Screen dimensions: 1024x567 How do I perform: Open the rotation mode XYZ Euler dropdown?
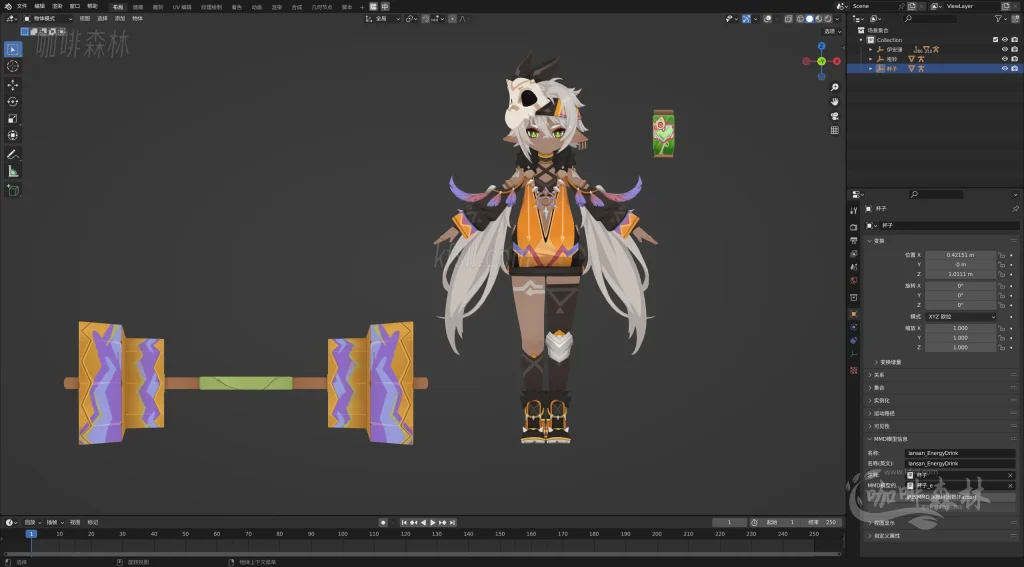coord(961,317)
